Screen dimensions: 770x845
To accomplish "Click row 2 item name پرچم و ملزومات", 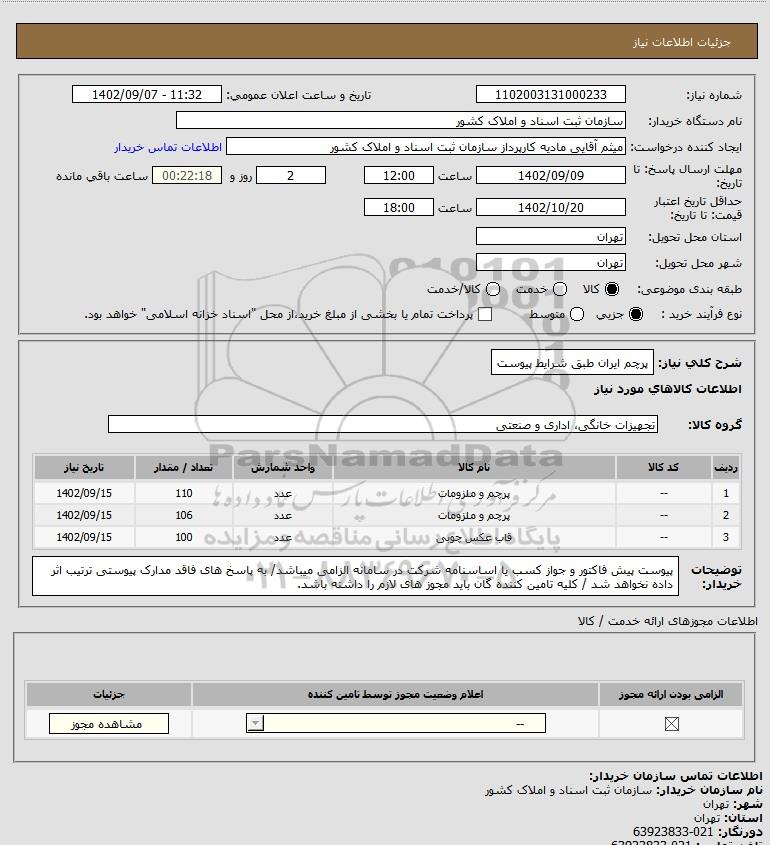I will pos(474,515).
